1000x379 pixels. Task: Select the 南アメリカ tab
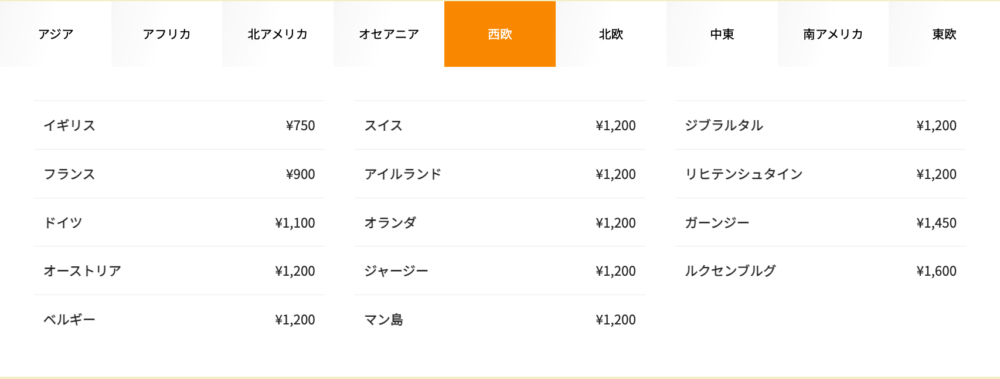(833, 34)
